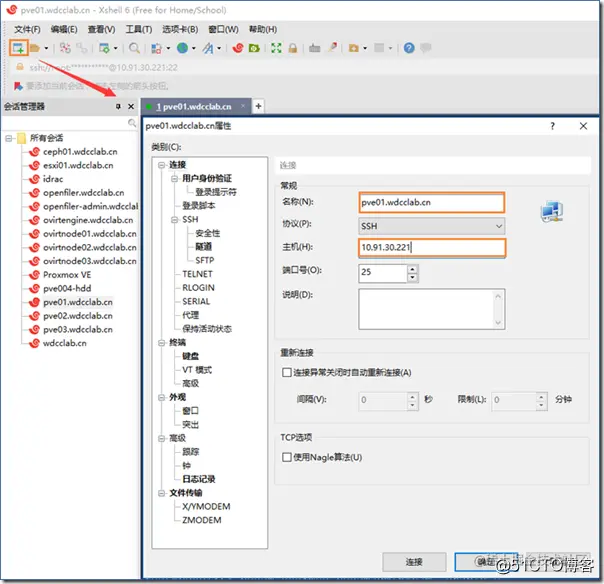The width and height of the screenshot is (604, 584).
Task: Open the 帮助(H) menu
Action: point(263,29)
